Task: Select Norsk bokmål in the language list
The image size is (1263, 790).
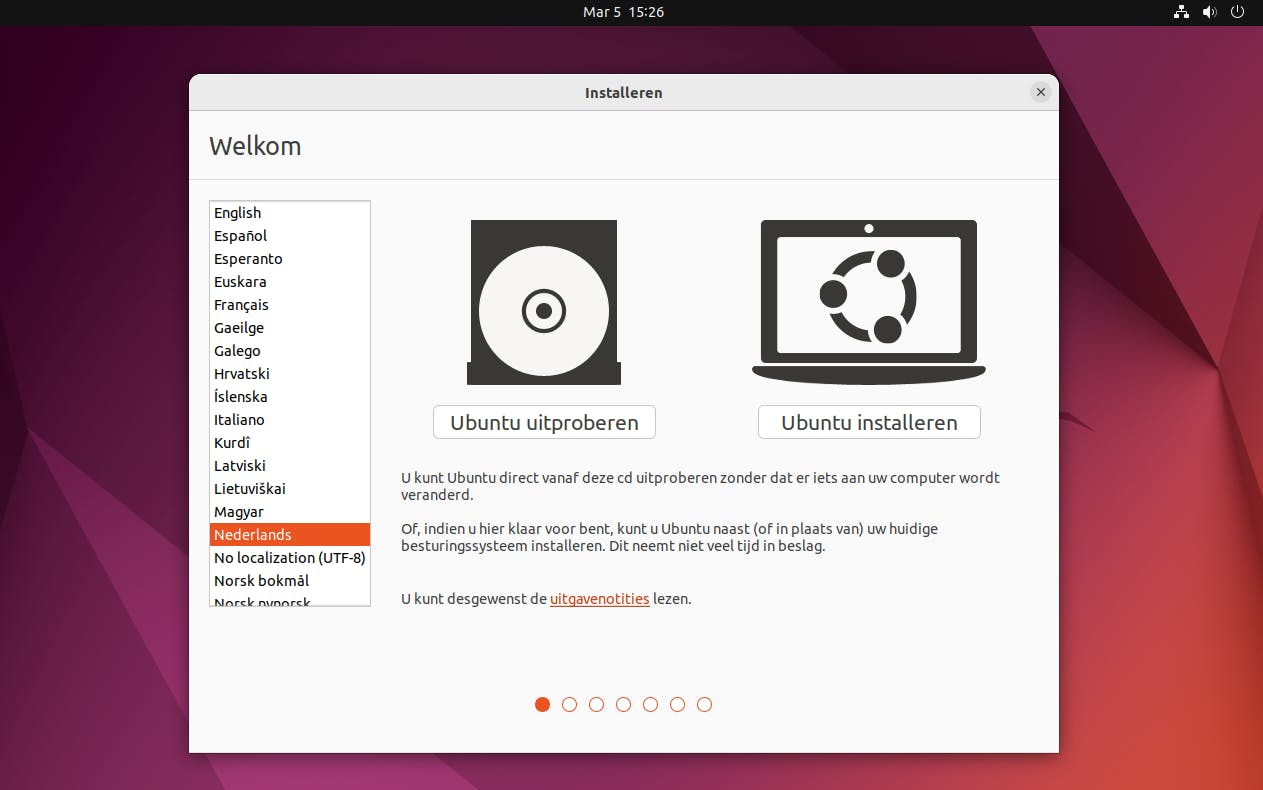Action: point(290,581)
